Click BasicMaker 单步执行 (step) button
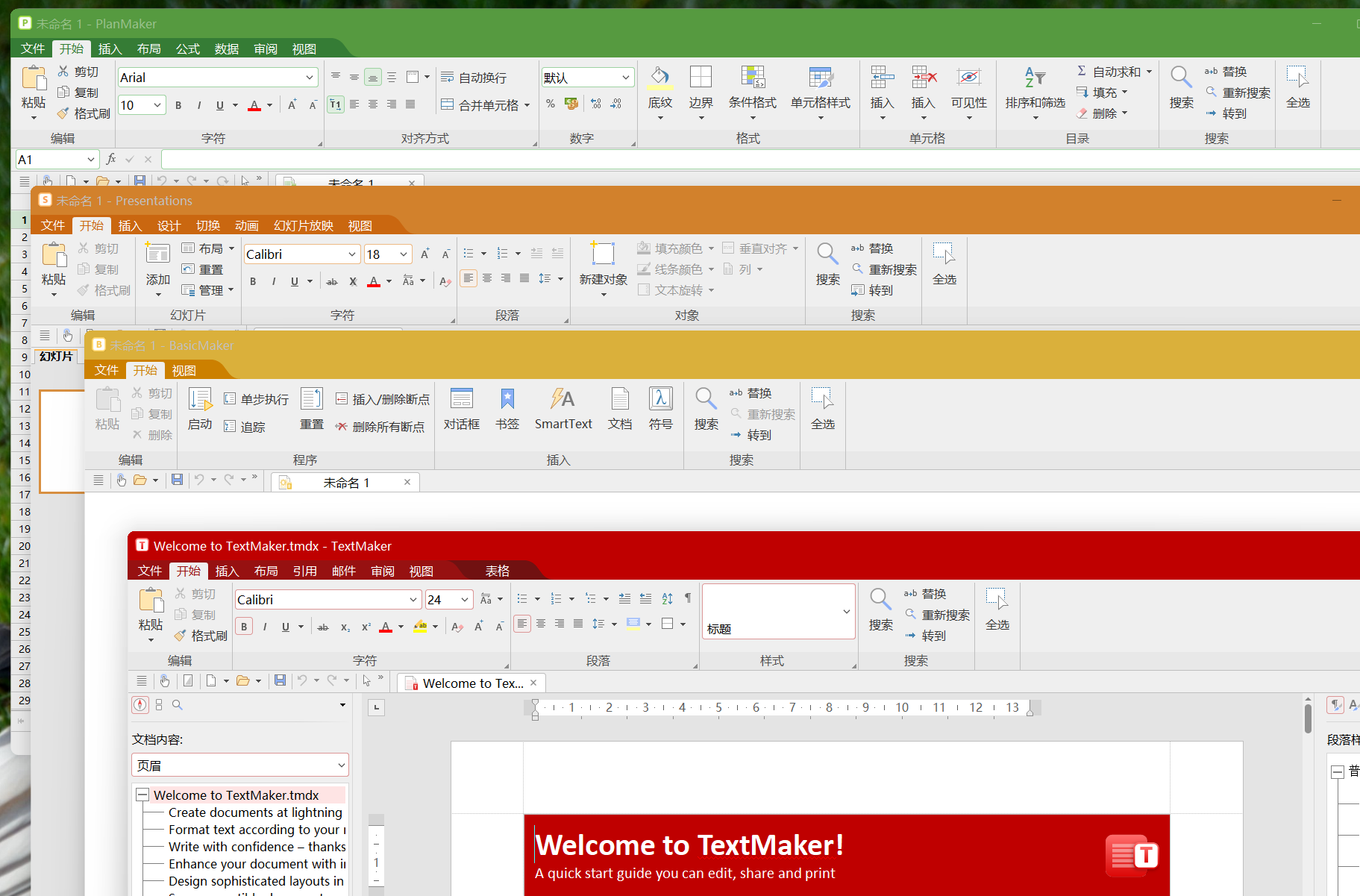 [x=256, y=399]
